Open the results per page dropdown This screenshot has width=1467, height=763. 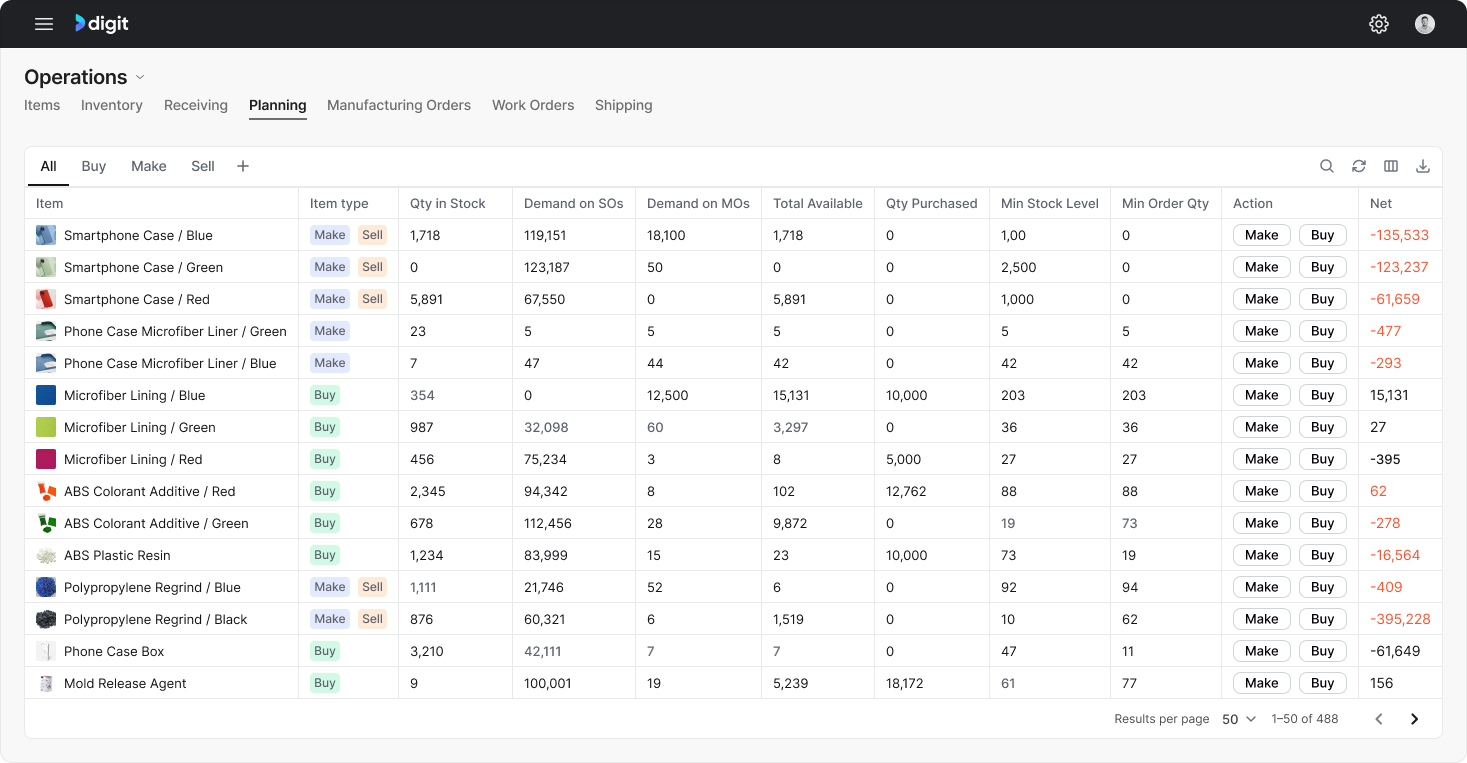[x=1239, y=719]
